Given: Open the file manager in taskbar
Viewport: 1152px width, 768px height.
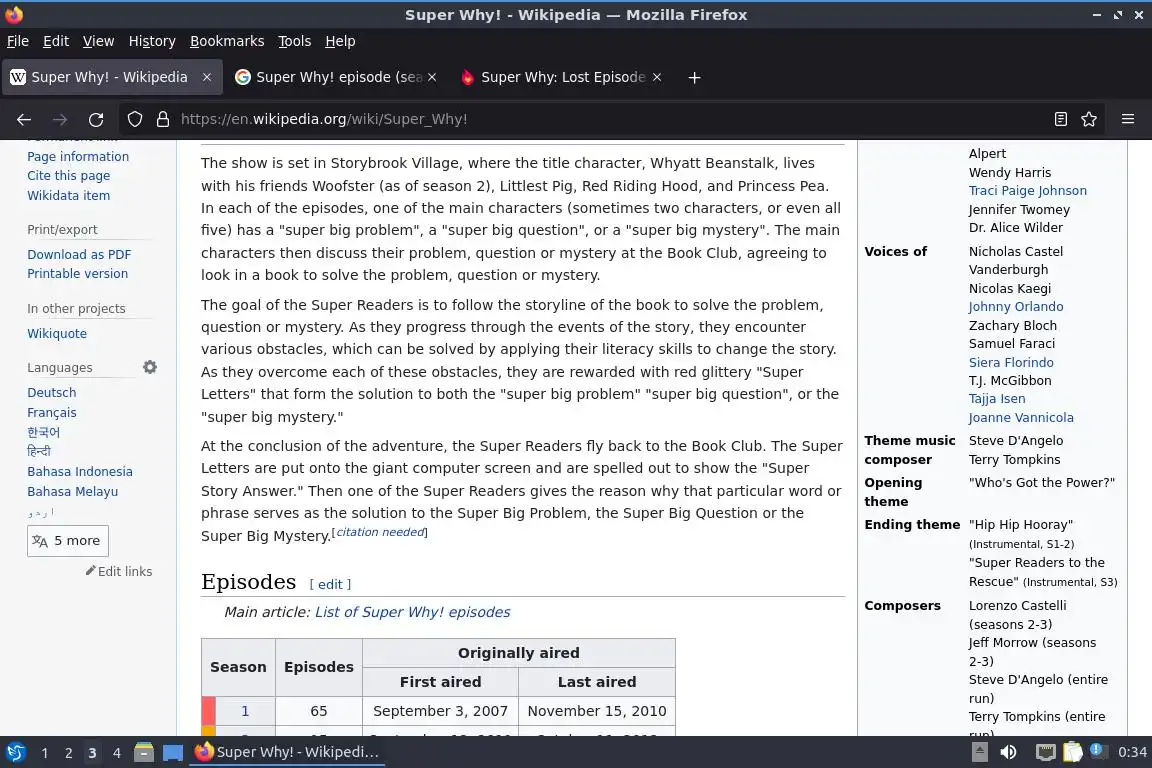Looking at the screenshot, I should (x=144, y=752).
